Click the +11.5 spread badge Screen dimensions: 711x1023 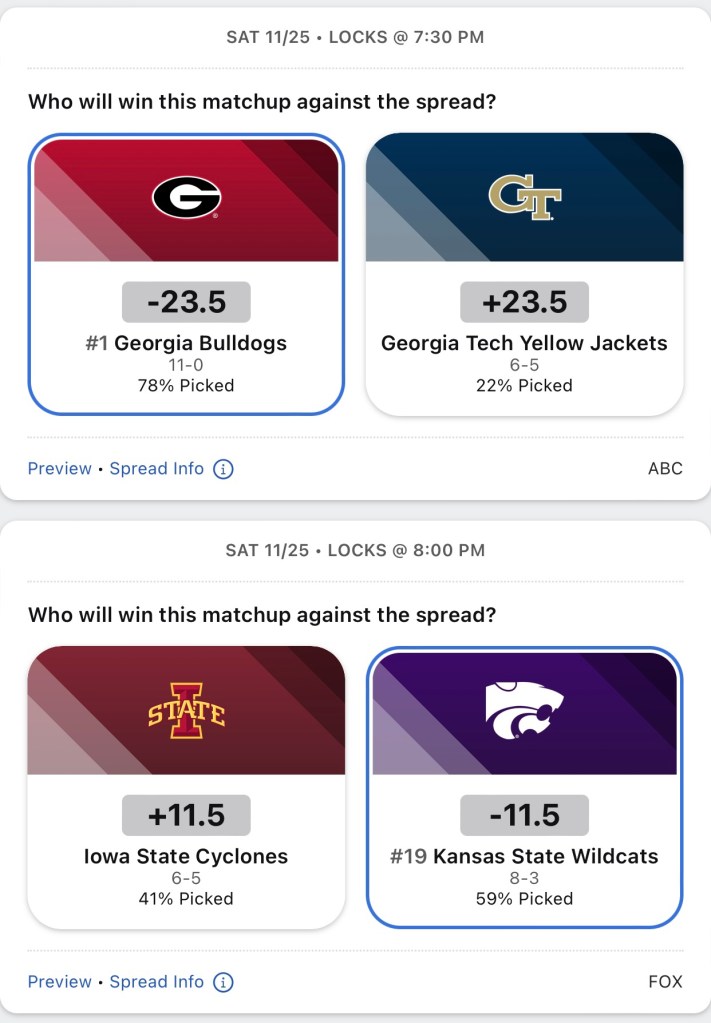point(186,815)
